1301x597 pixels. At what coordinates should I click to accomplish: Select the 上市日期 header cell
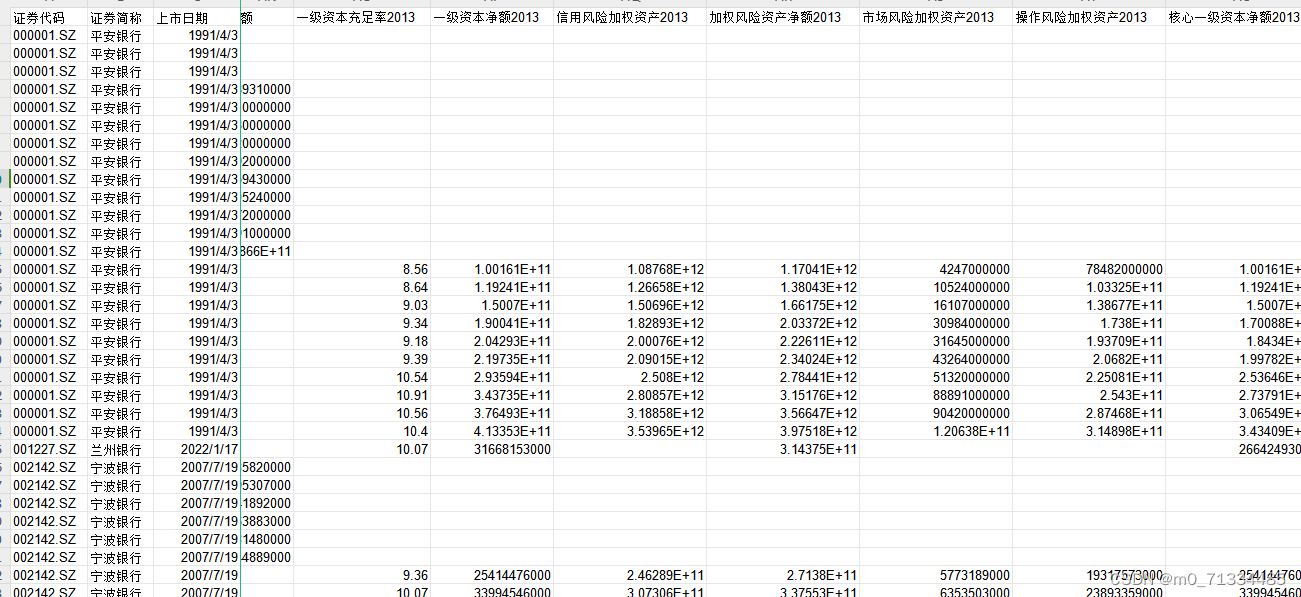pyautogui.click(x=197, y=17)
